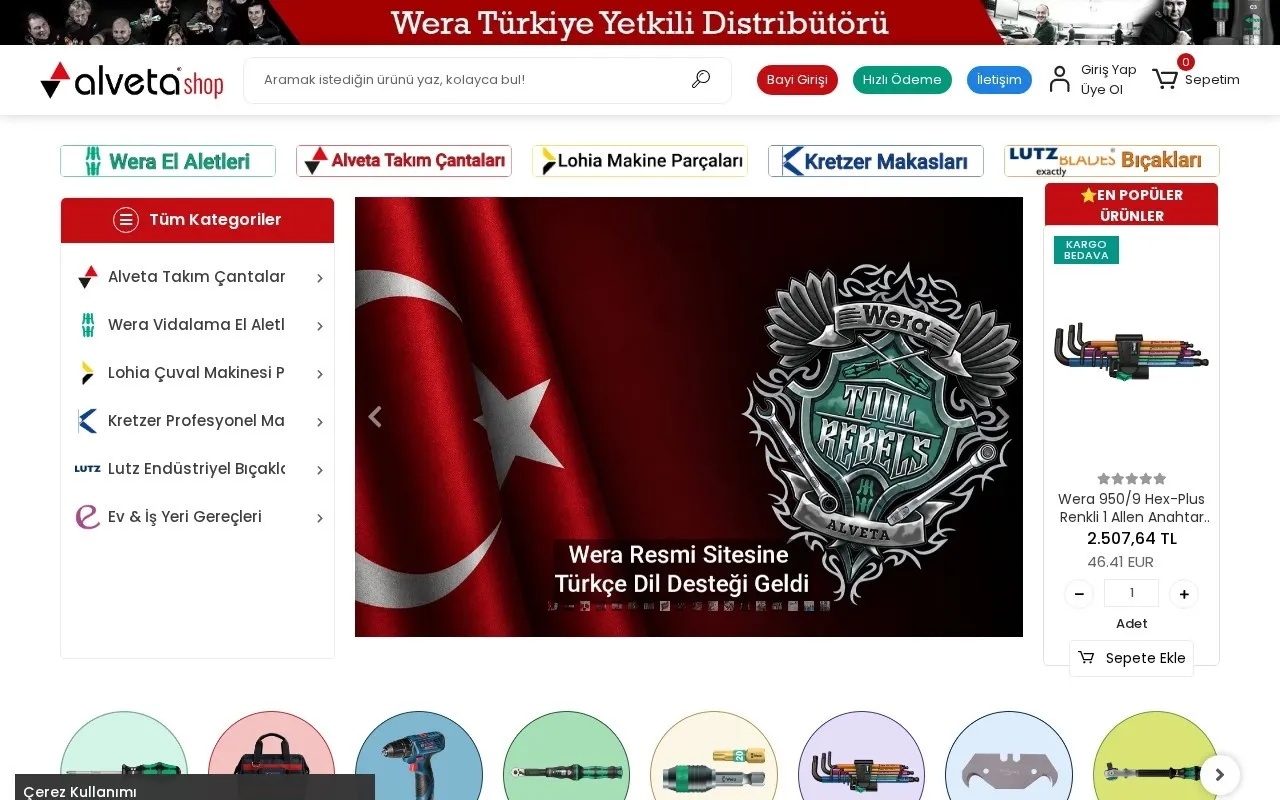1280x800 pixels.
Task: Open the Wera El Aletleri brand banner
Action: coord(168,161)
